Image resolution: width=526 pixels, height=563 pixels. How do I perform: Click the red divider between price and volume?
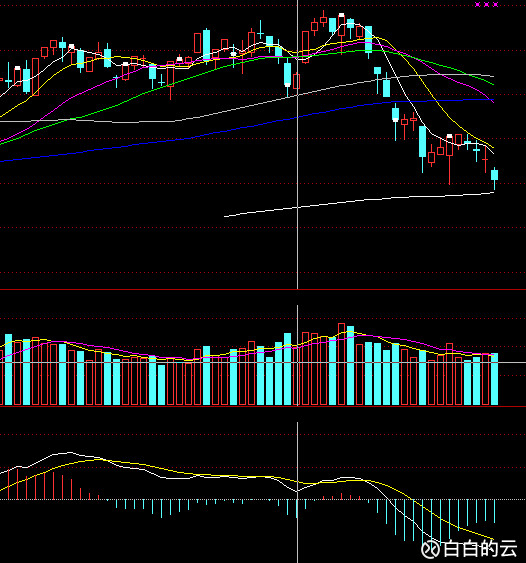[263, 289]
